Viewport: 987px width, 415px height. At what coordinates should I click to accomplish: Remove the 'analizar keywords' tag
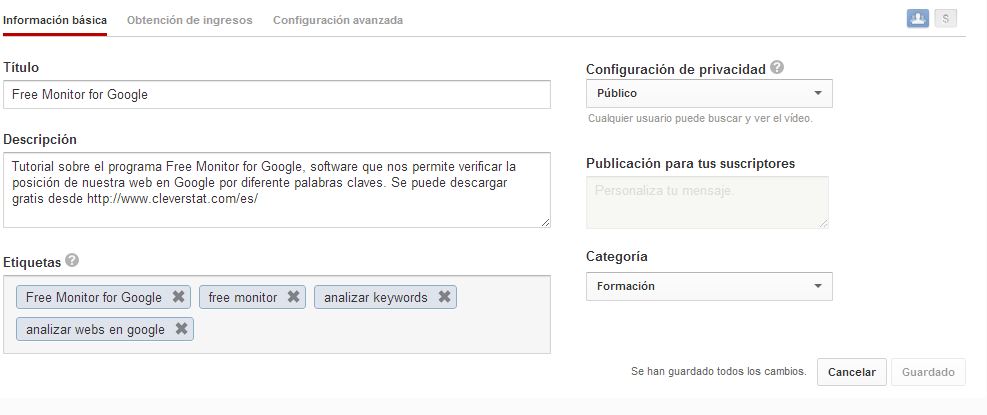[x=444, y=297]
